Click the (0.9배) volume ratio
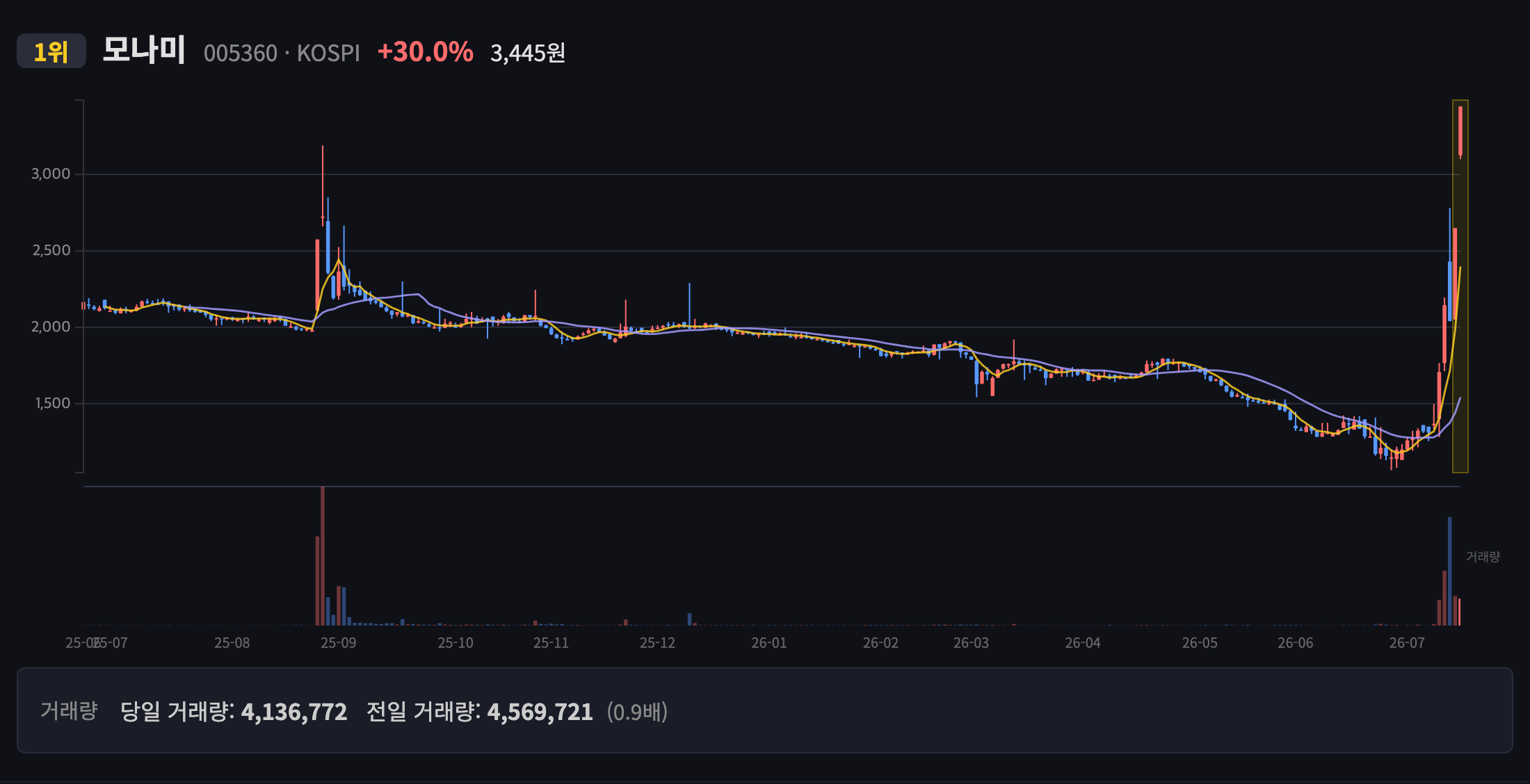The image size is (1530, 784). [637, 712]
